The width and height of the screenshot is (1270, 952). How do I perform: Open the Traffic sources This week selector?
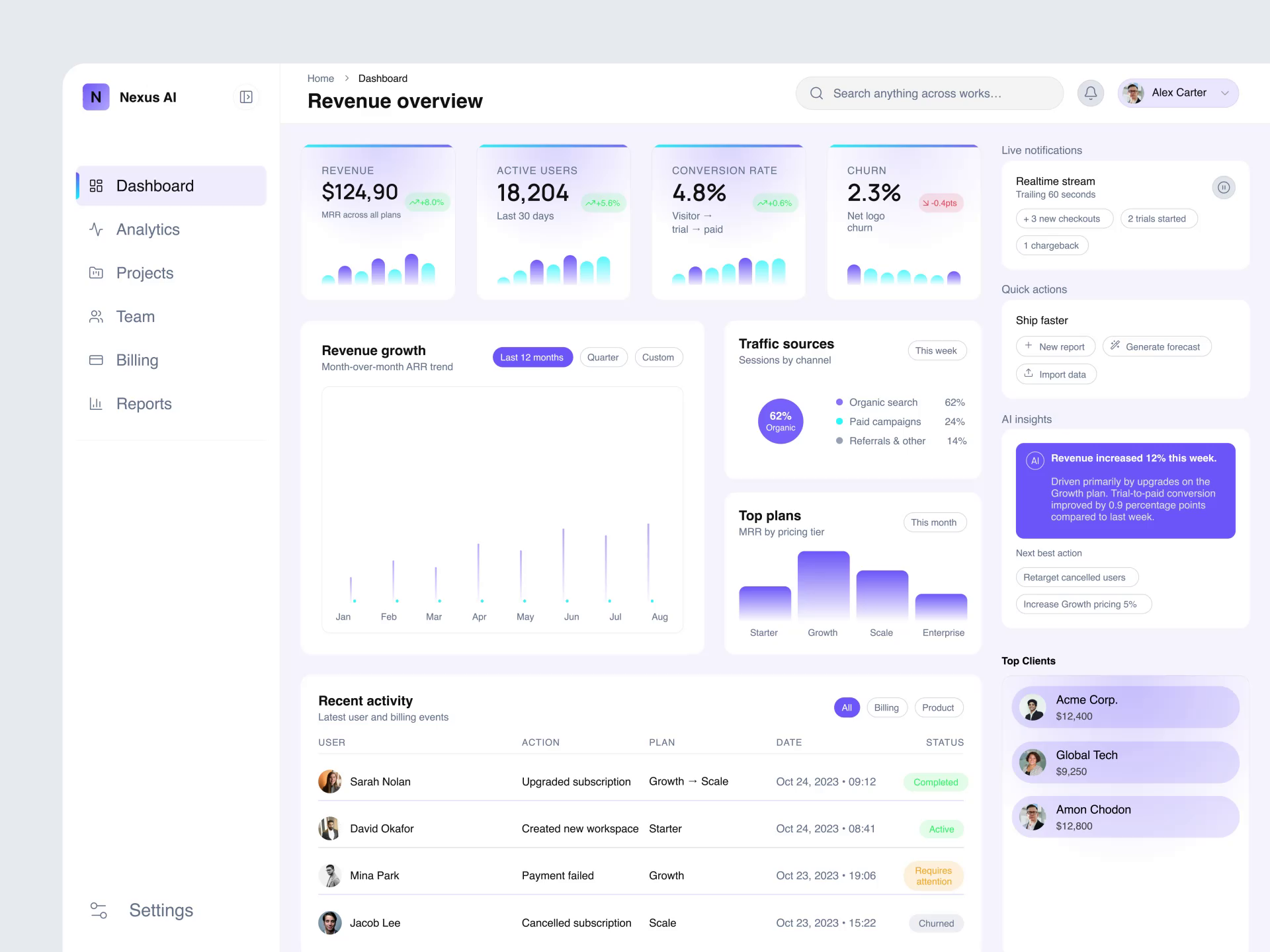pos(937,350)
